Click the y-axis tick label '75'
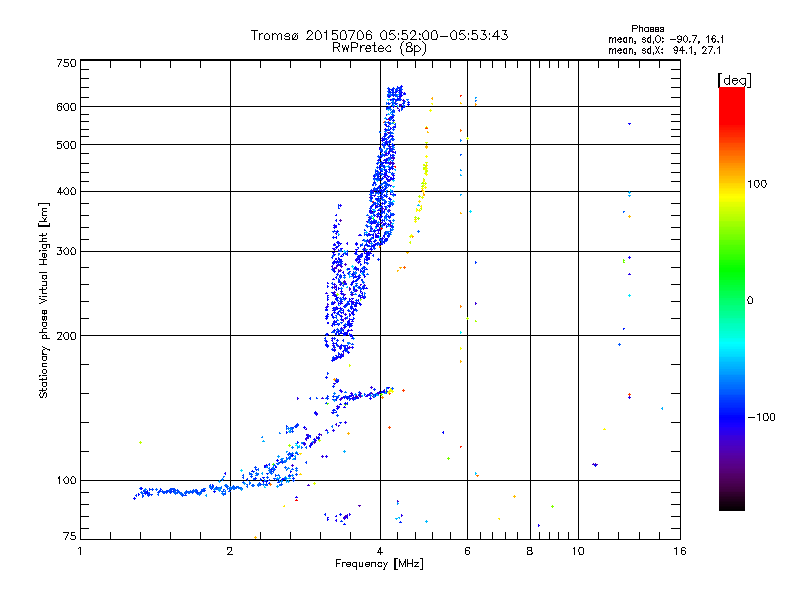 pyautogui.click(x=70, y=536)
